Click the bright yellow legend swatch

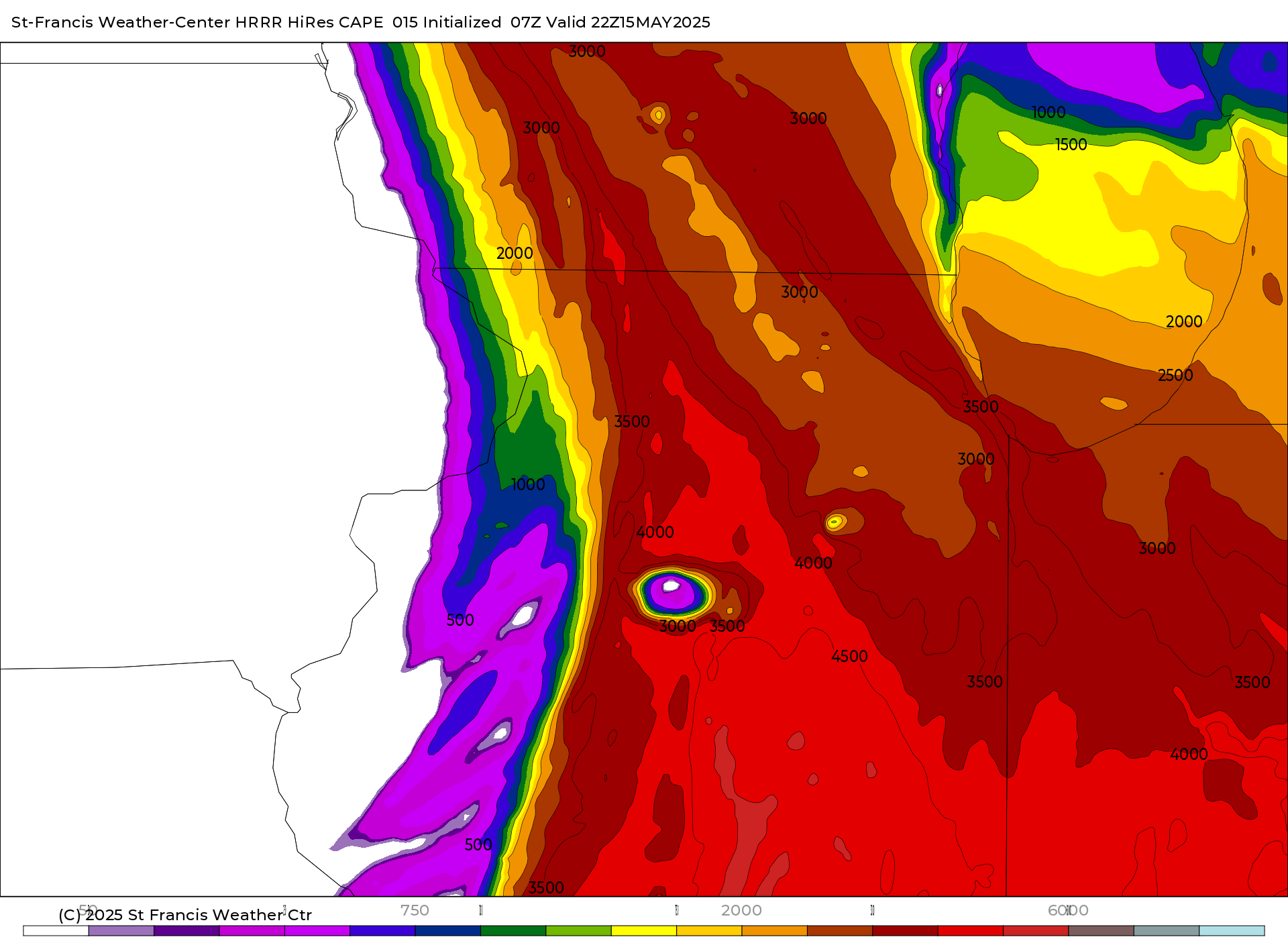click(644, 931)
